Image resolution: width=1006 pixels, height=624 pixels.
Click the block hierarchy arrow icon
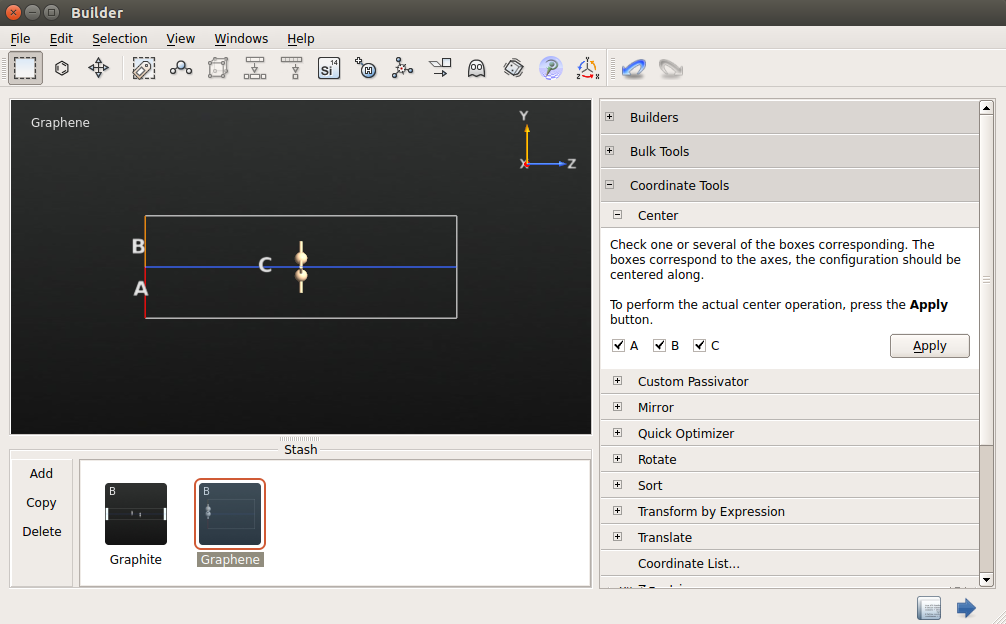(x=255, y=68)
